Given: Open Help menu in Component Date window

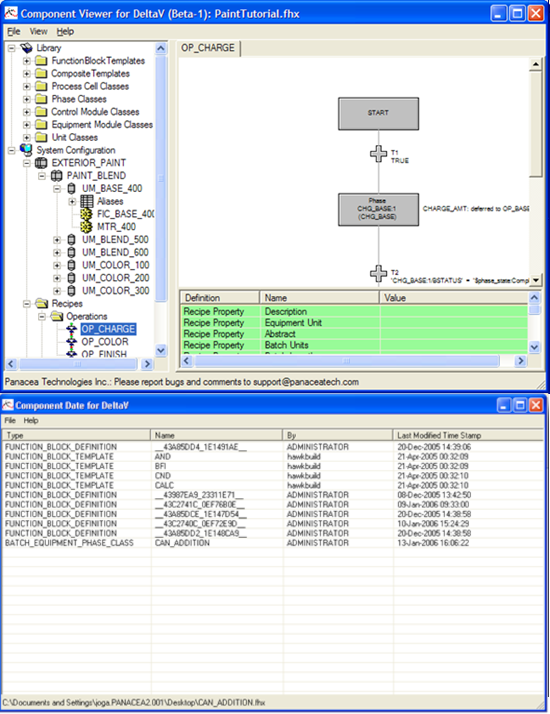Looking at the screenshot, I should [x=31, y=420].
